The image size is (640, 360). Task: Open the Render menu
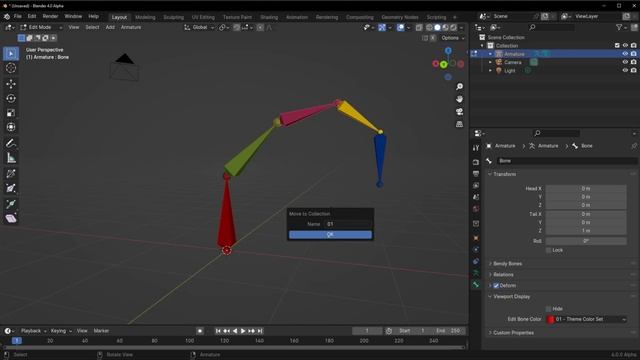tap(50, 17)
